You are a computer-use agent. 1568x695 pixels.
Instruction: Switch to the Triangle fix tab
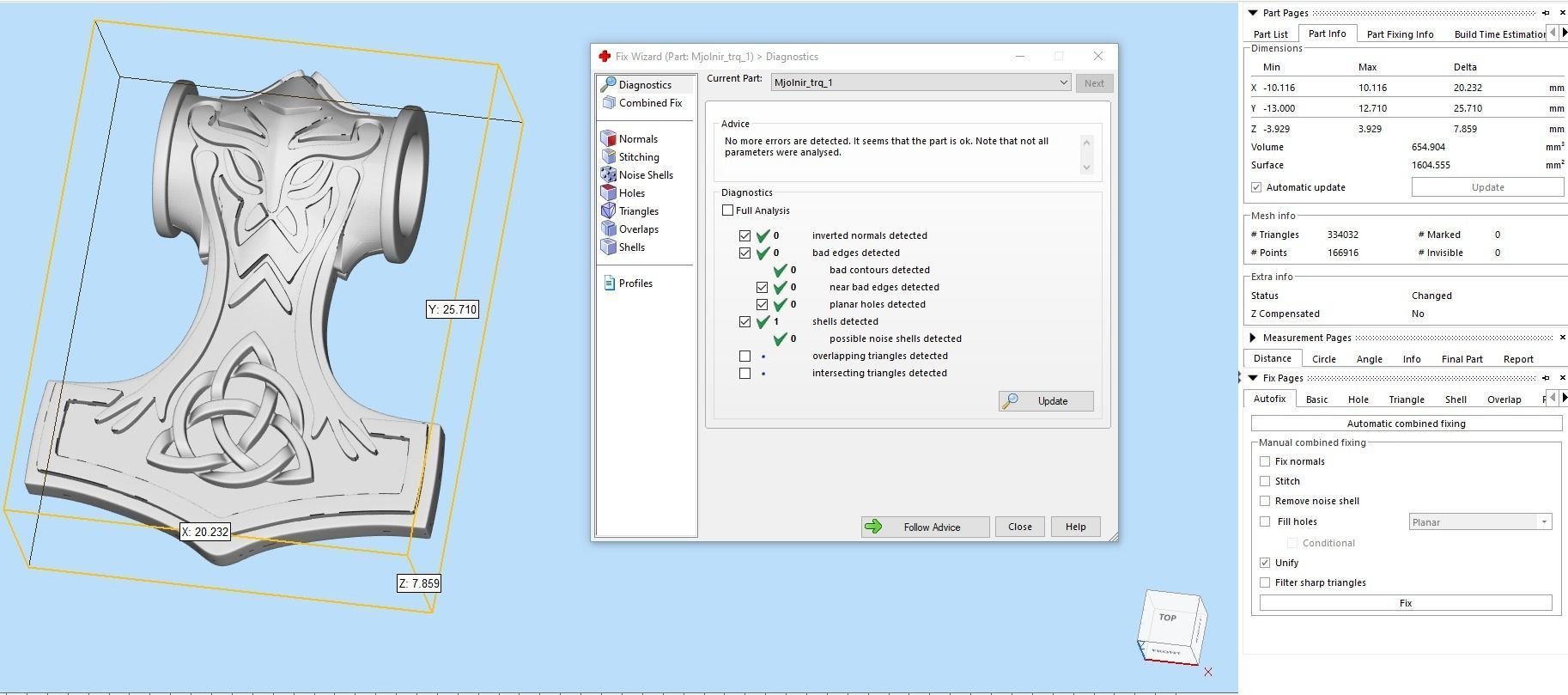click(x=1406, y=399)
